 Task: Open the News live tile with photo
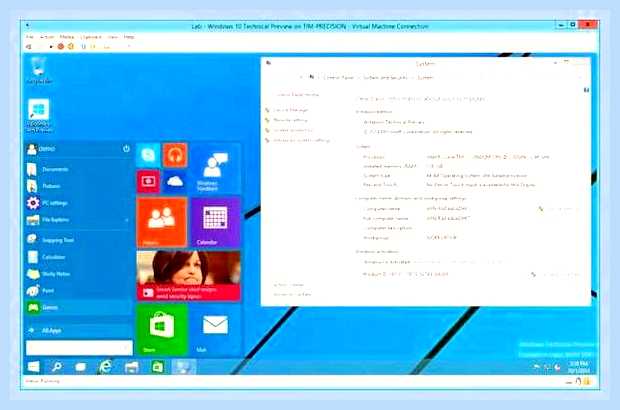[x=189, y=276]
